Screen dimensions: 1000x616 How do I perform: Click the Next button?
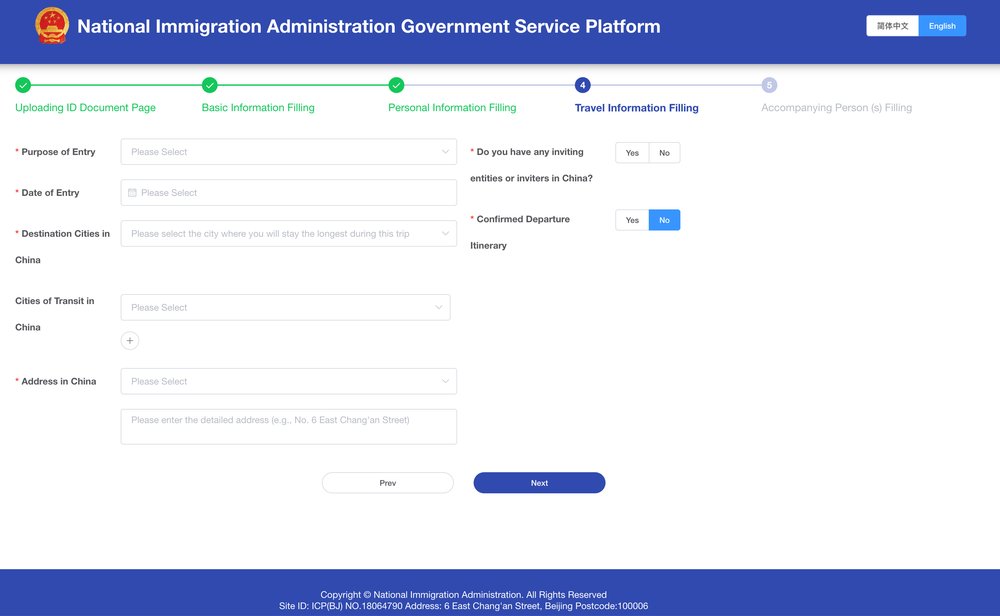pos(539,483)
